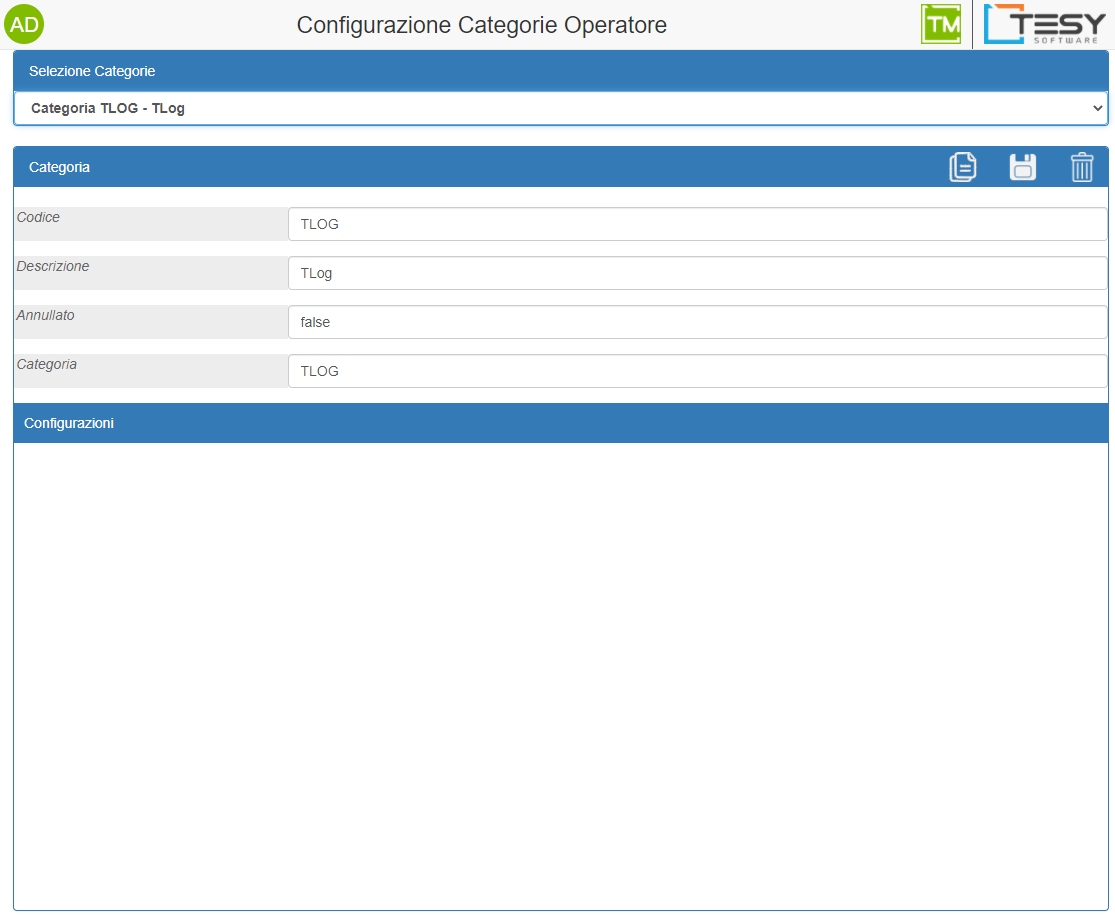The width and height of the screenshot is (1115, 915).
Task: Click the Categoria panel header title
Action: point(59,167)
